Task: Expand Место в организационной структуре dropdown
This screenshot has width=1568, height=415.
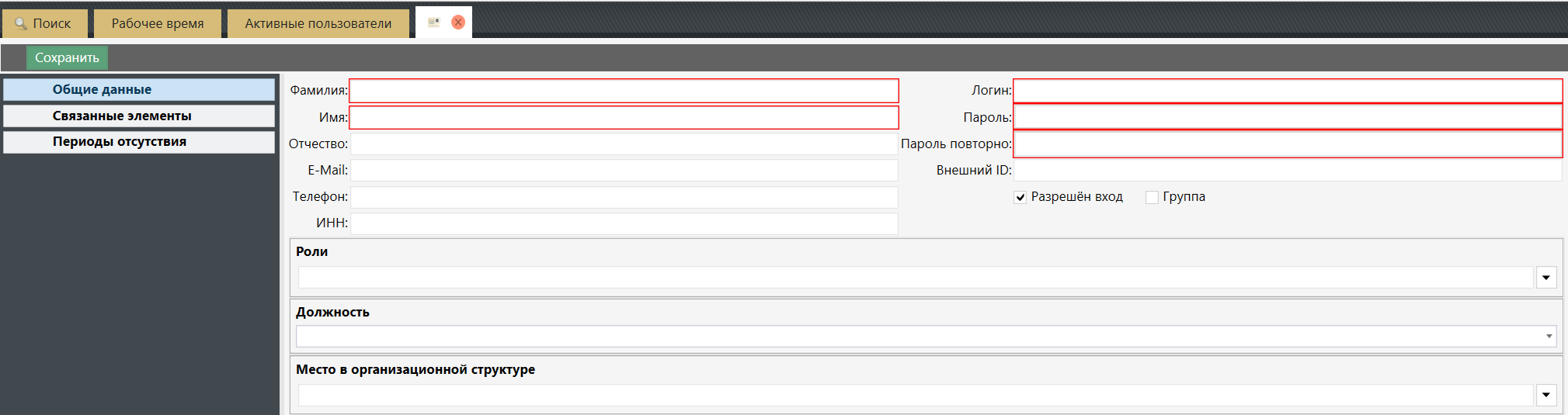Action: point(1546,396)
